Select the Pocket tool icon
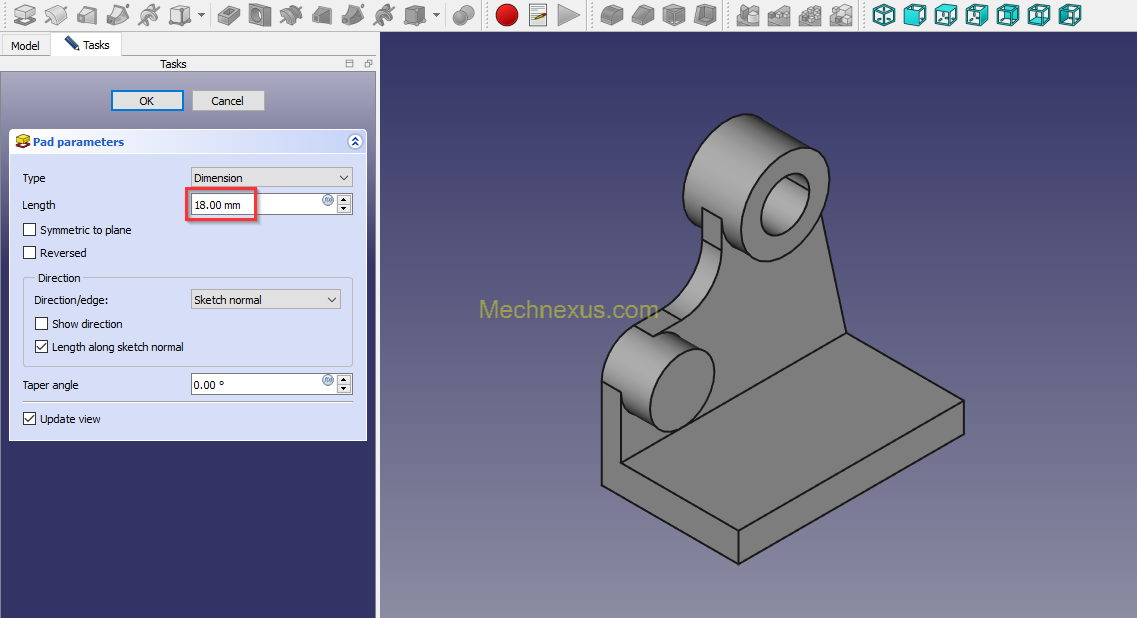The width and height of the screenshot is (1137, 618). click(228, 15)
